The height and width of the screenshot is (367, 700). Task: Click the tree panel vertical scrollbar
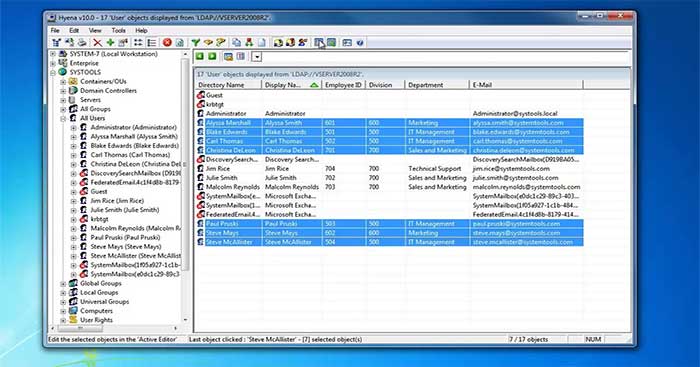185,164
